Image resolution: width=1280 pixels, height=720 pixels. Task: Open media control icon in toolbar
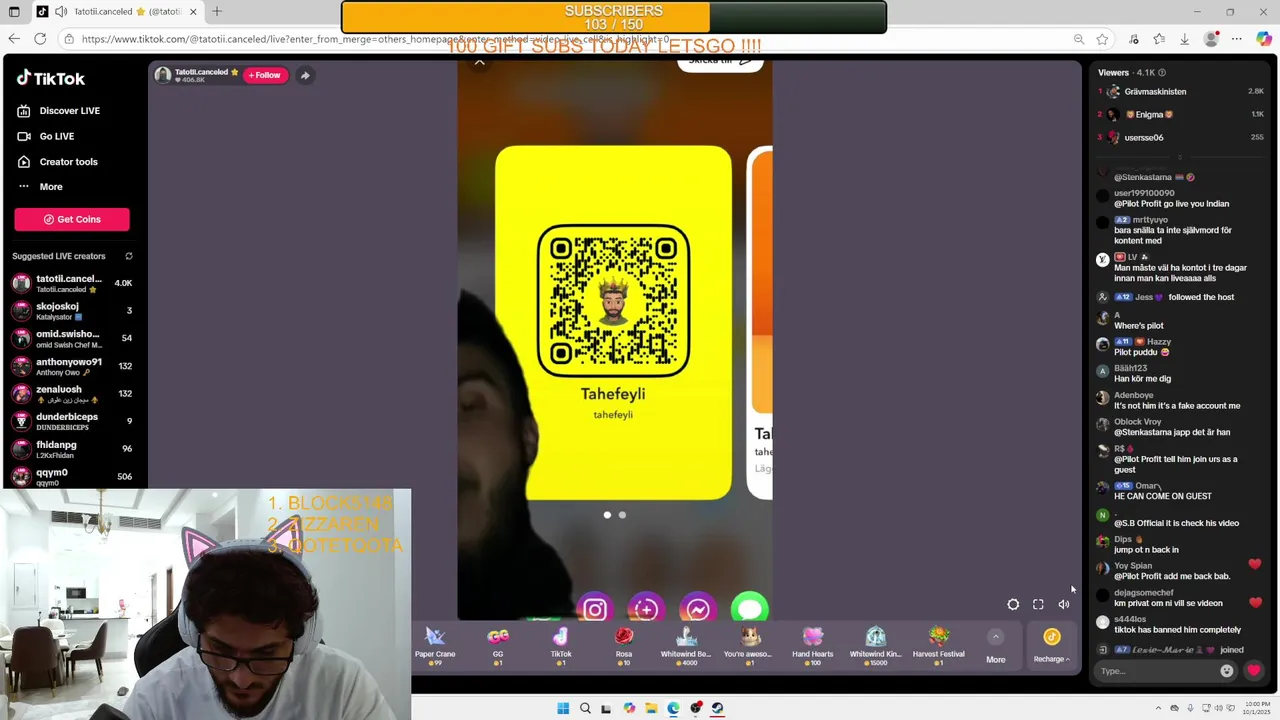coord(1133,39)
